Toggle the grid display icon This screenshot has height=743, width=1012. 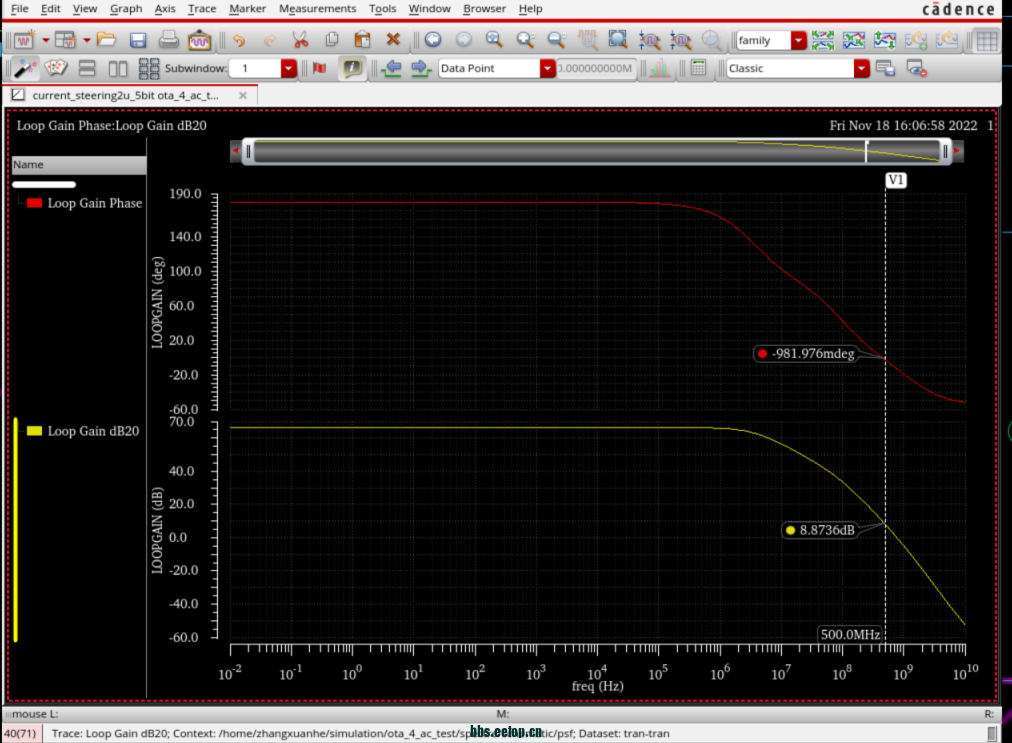click(987, 40)
